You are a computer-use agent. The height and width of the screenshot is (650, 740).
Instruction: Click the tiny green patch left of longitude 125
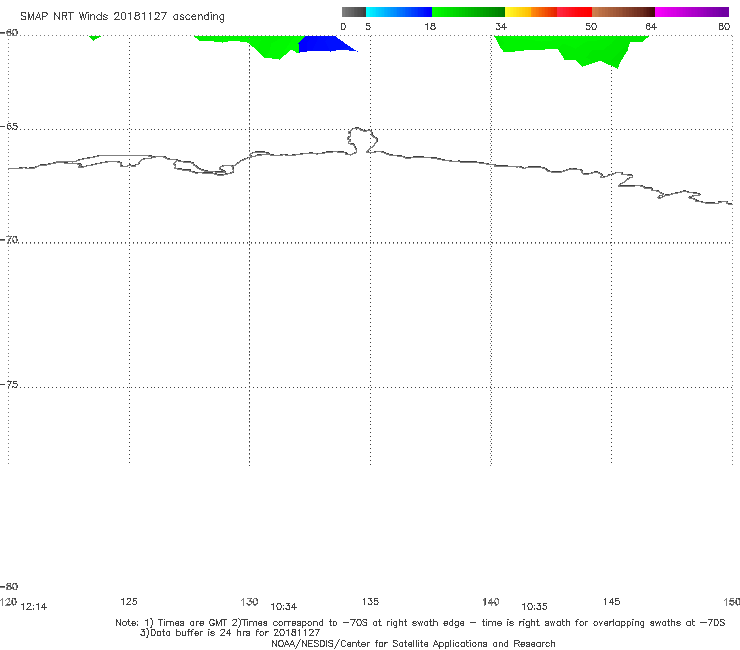coord(94,37)
